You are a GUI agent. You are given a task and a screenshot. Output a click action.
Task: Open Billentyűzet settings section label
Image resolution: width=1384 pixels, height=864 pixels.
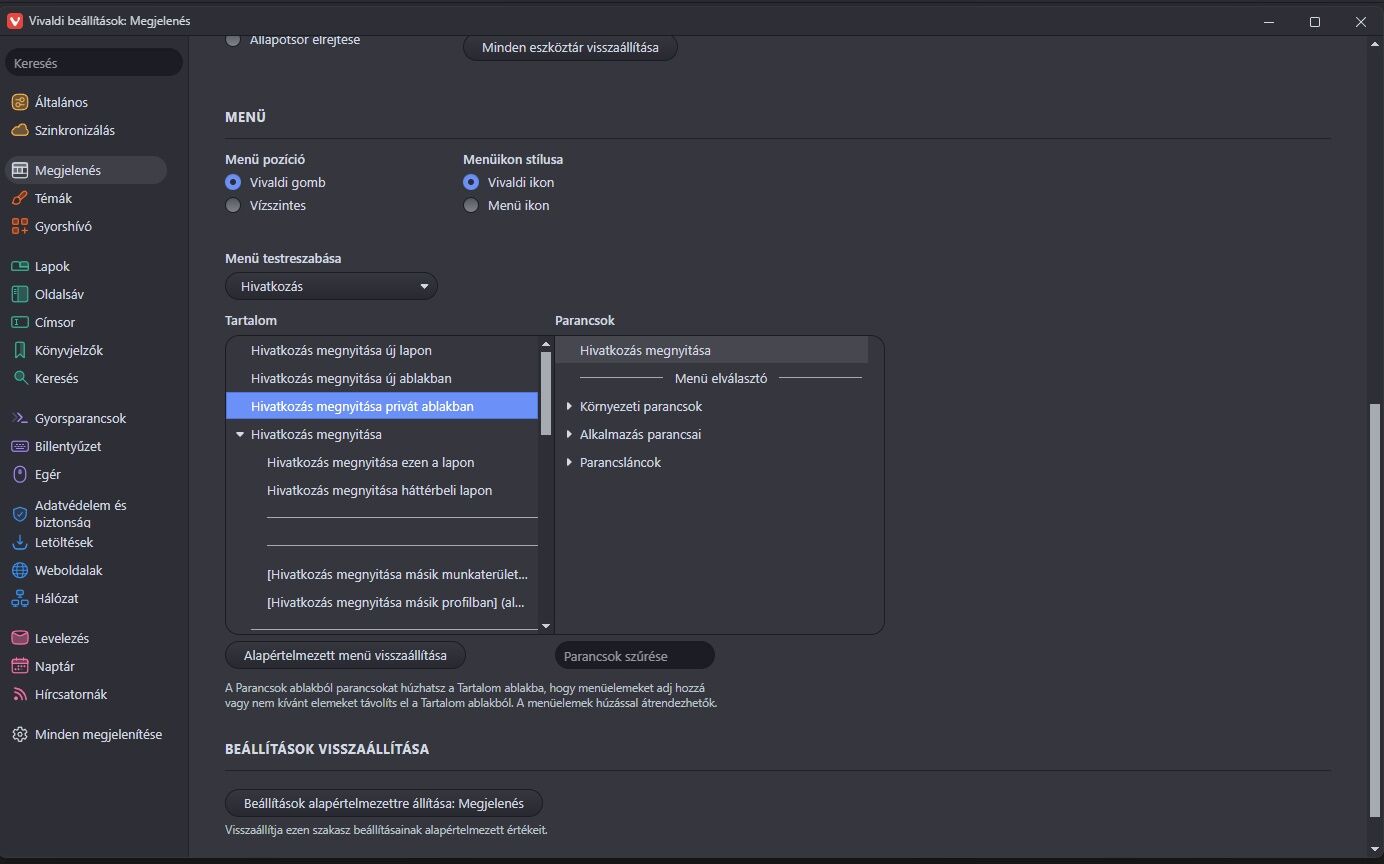pos(68,446)
